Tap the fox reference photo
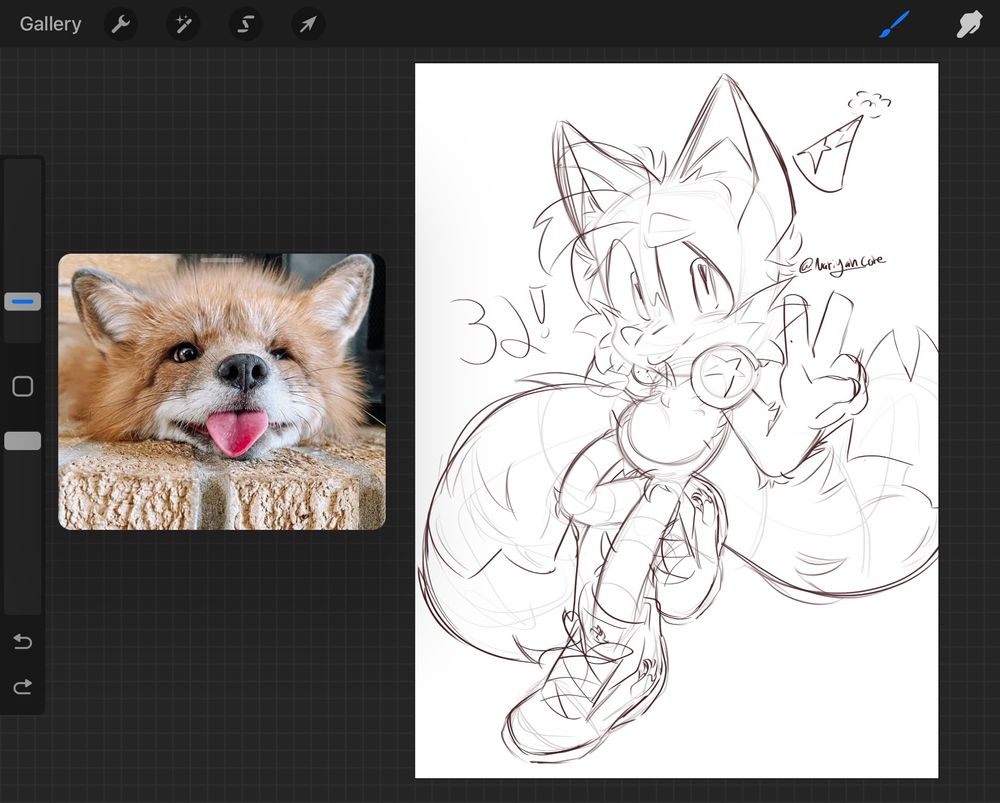Viewport: 1000px width, 803px height. [222, 392]
